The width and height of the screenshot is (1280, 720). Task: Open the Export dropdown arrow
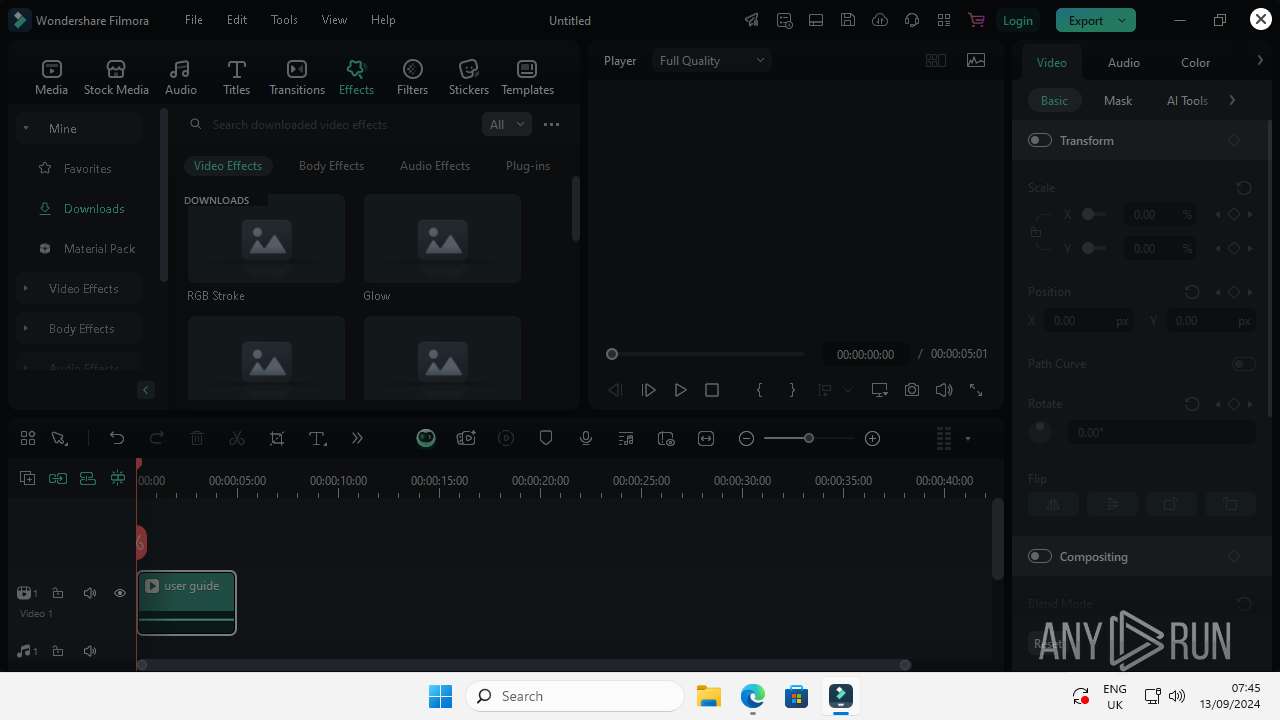(1123, 20)
